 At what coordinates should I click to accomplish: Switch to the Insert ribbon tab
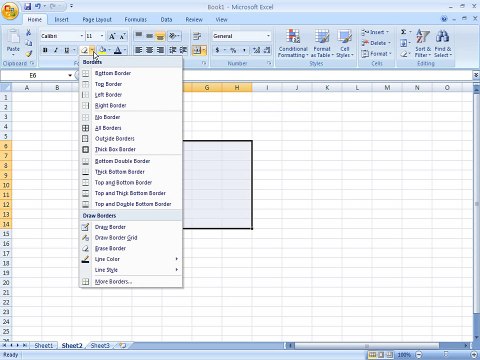click(x=61, y=20)
